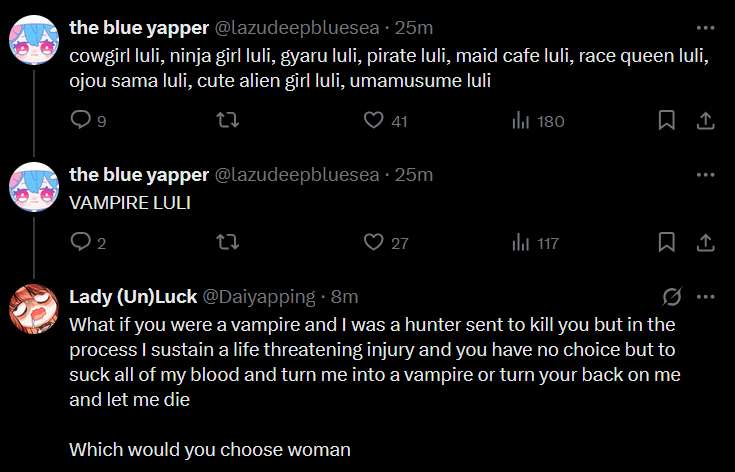
Task: Open Lady (Un)Luck profile name link
Action: pos(133,296)
